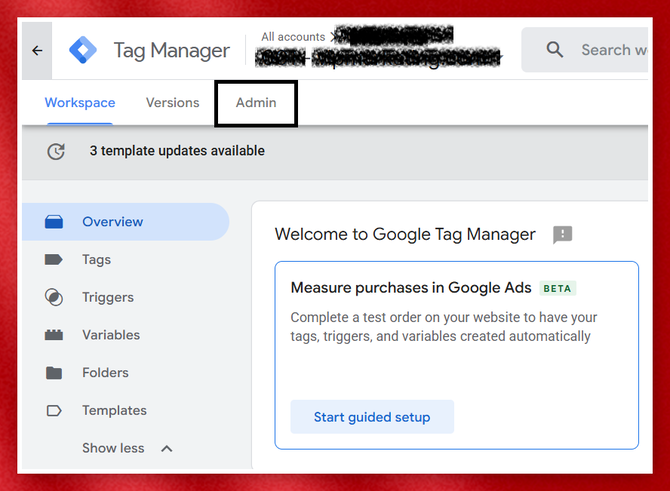This screenshot has height=491, width=670.
Task: Click the back arrow icon
Action: pyautogui.click(x=37, y=51)
